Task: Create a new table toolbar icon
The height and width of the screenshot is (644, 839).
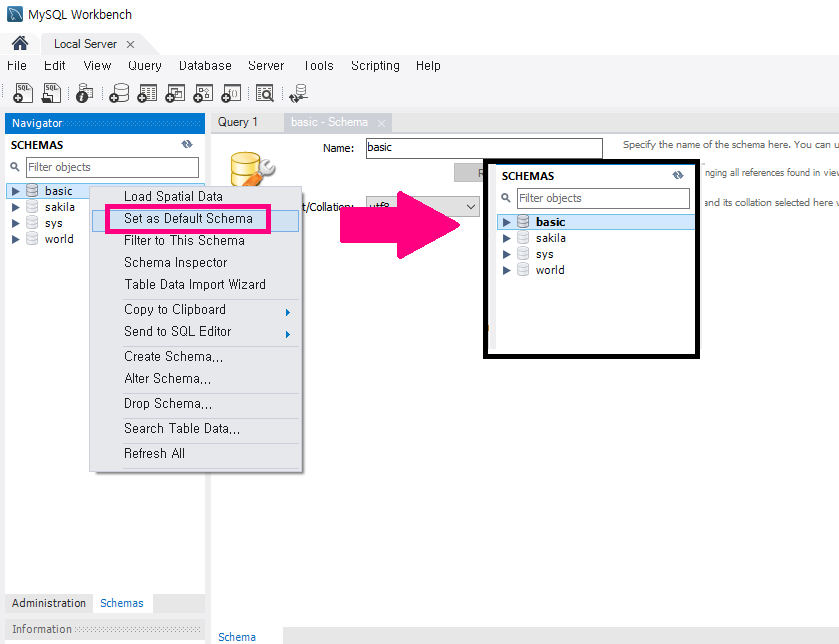Action: click(x=147, y=93)
